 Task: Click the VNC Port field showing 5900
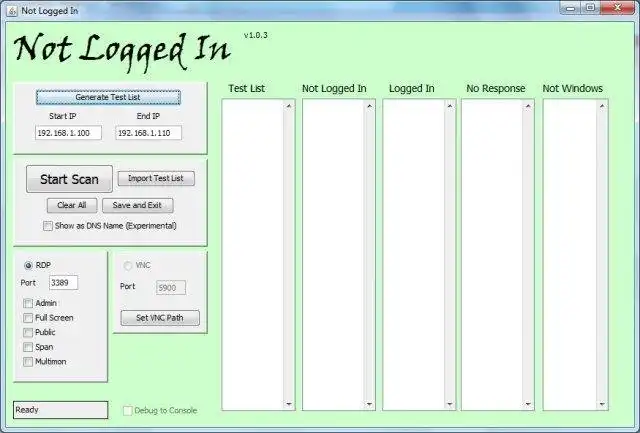171,288
